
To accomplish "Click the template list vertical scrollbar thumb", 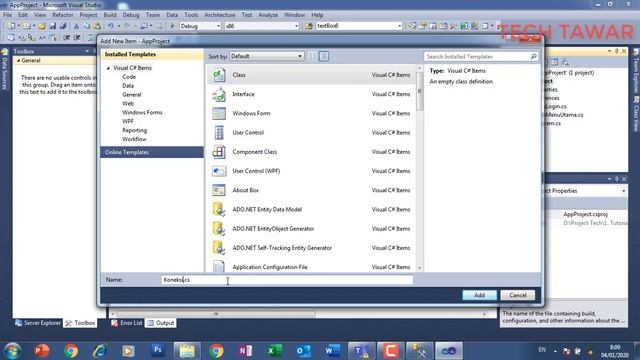I will tap(419, 92).
